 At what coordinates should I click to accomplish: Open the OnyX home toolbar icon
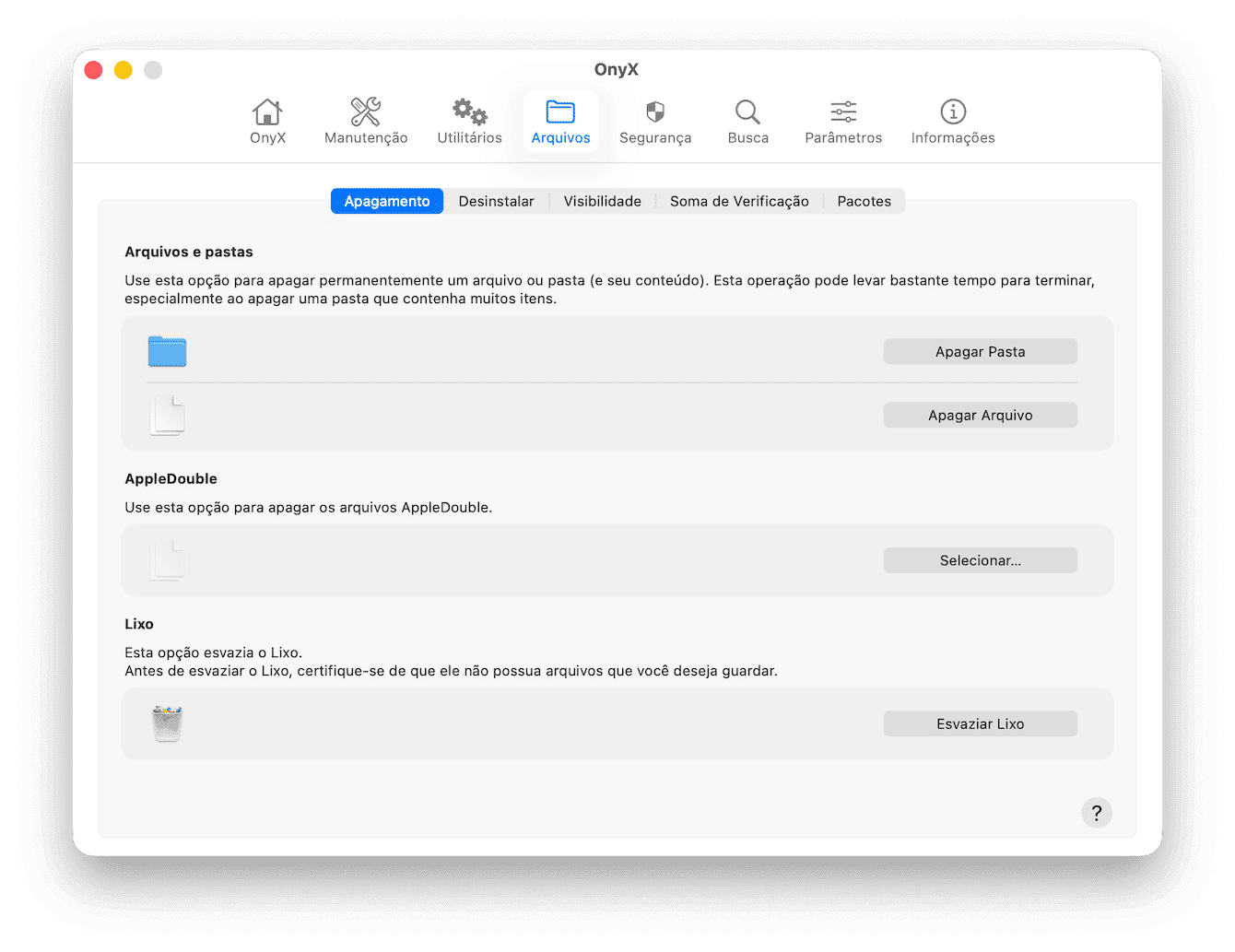tap(267, 122)
